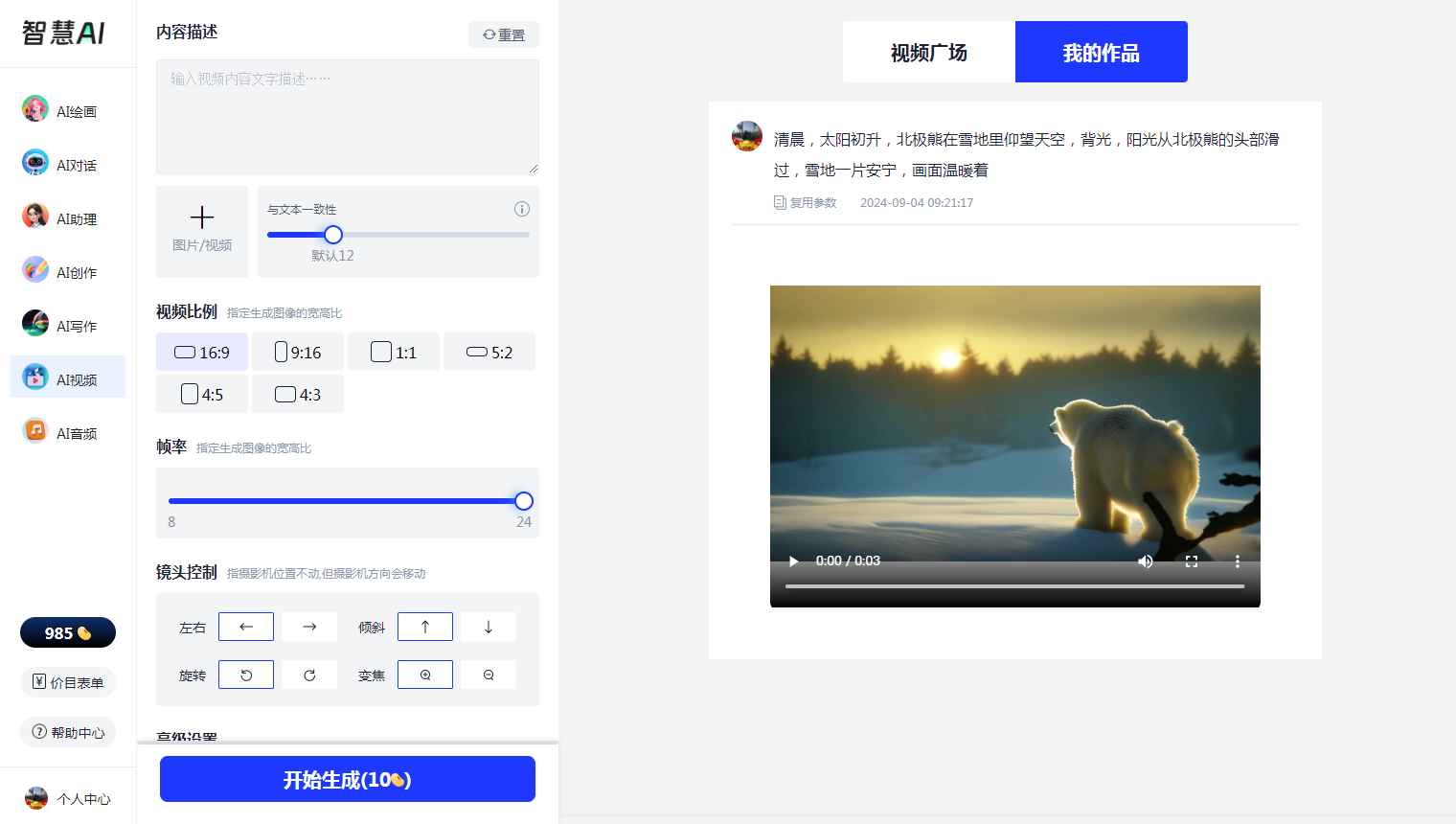Click the 复用参数 link

tap(805, 202)
